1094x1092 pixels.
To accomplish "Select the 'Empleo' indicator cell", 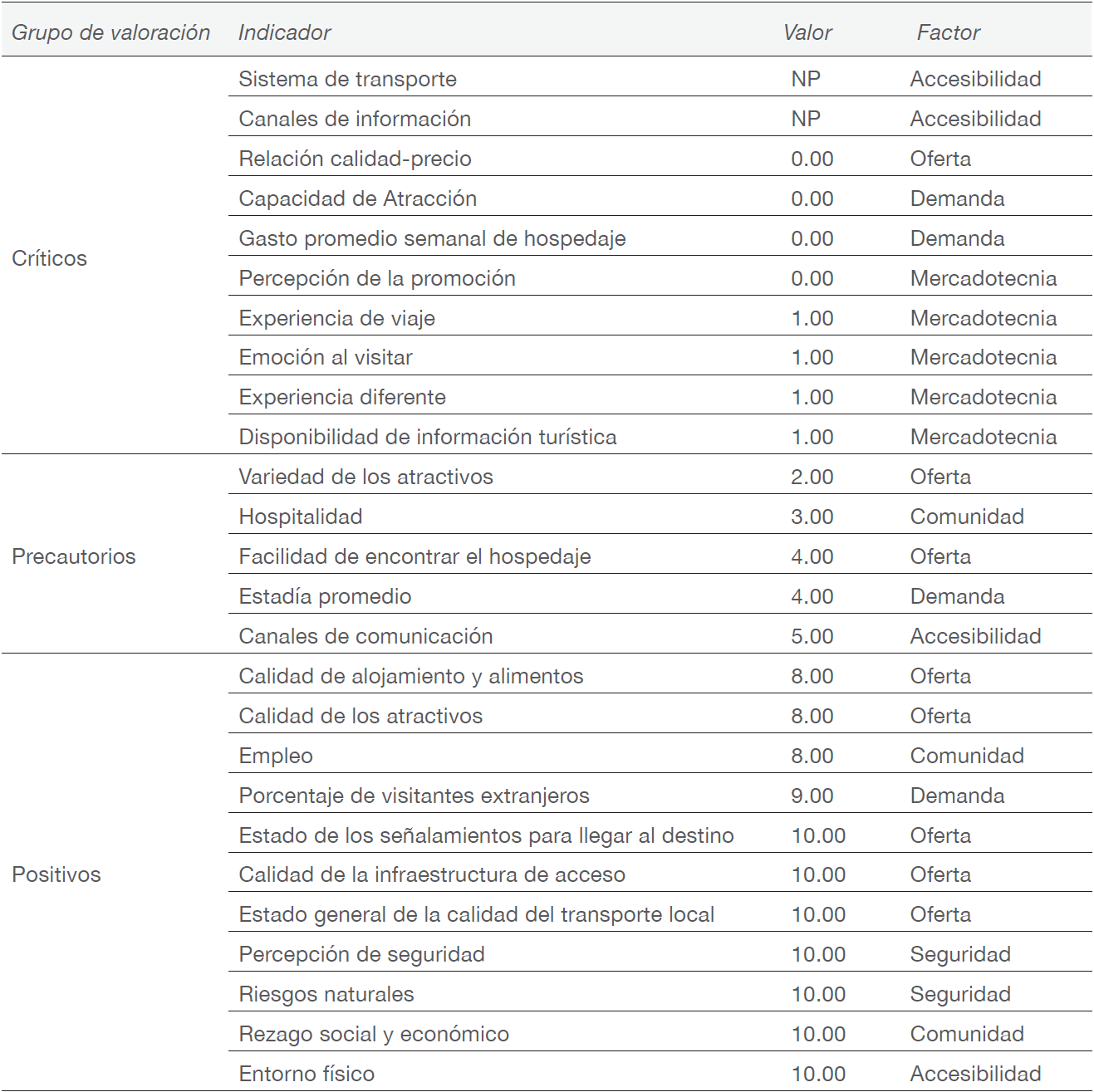I will tap(276, 756).
